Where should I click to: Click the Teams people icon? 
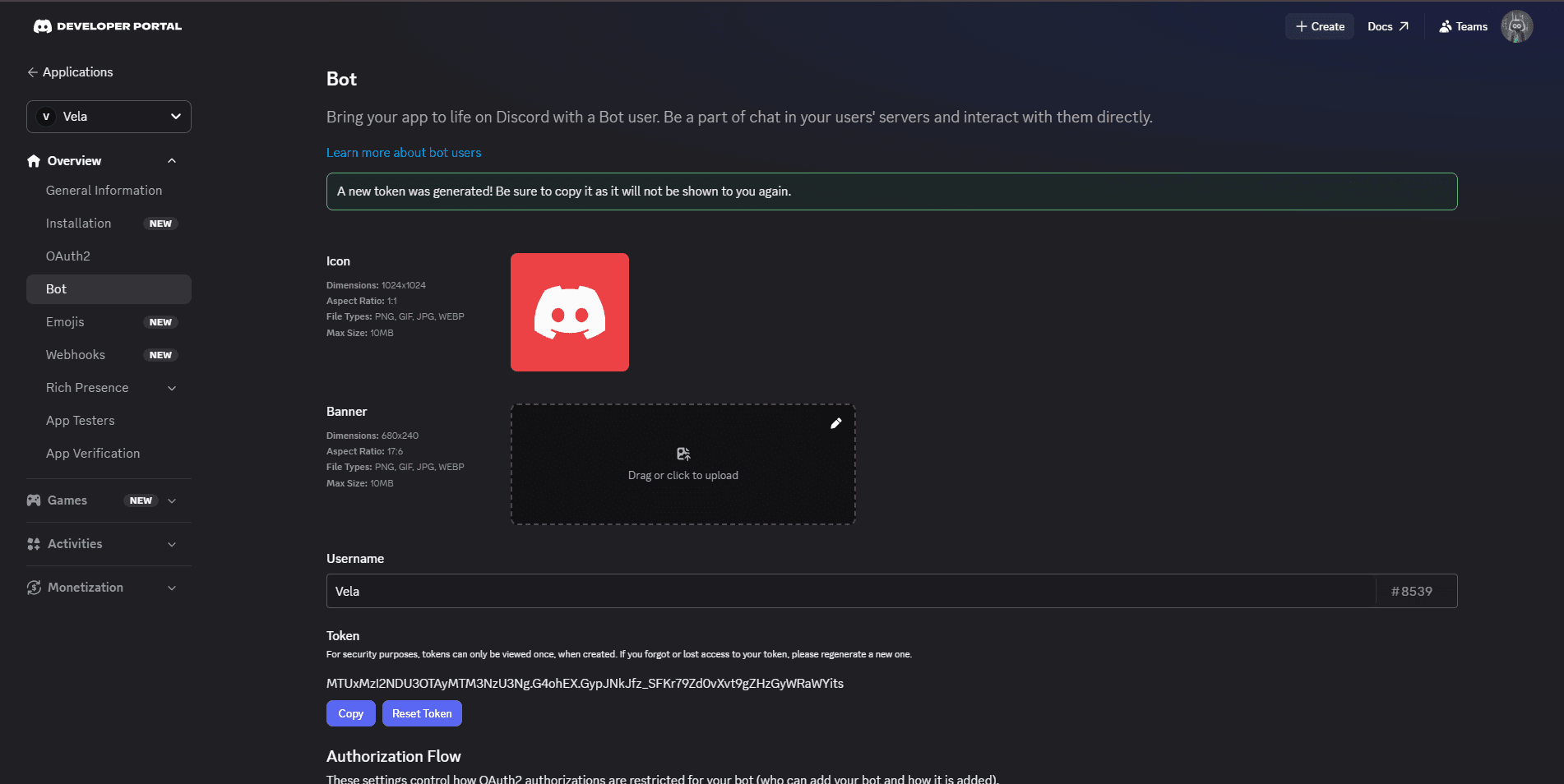(x=1446, y=26)
